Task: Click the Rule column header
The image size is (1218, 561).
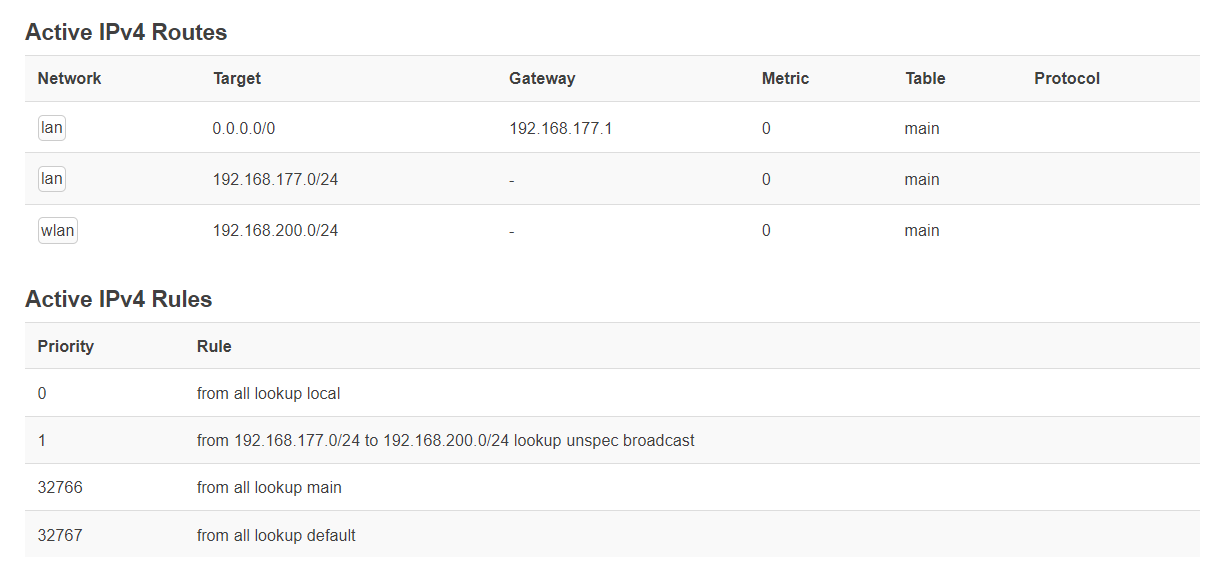Action: point(214,346)
